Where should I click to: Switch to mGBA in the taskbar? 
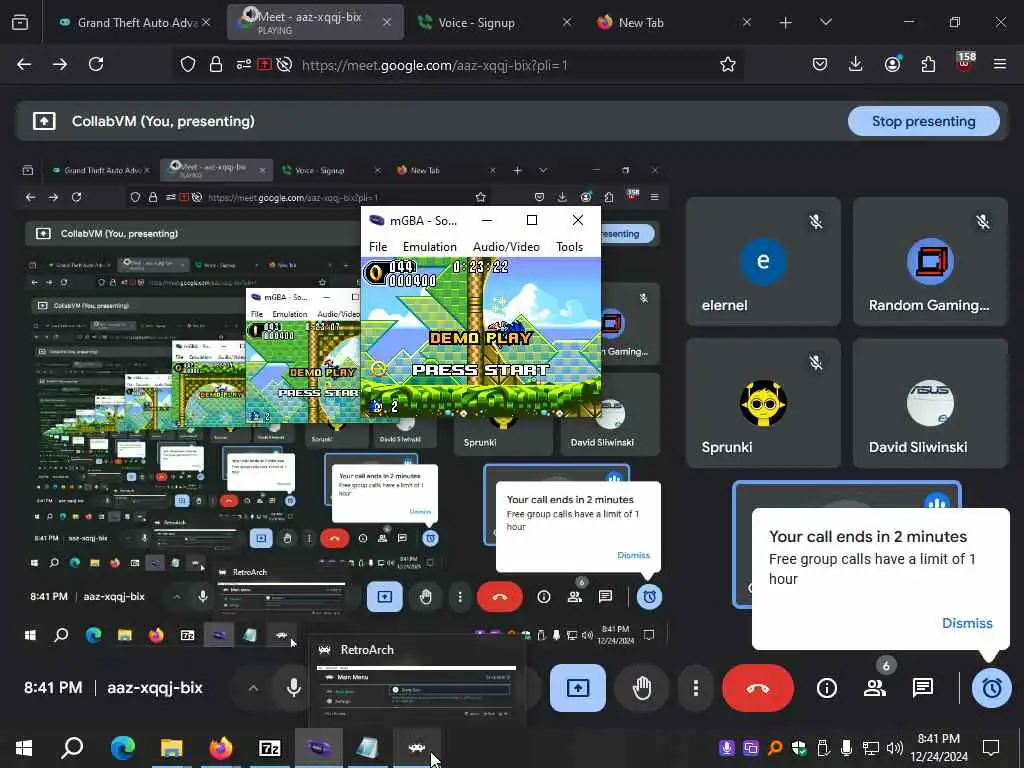[319, 748]
